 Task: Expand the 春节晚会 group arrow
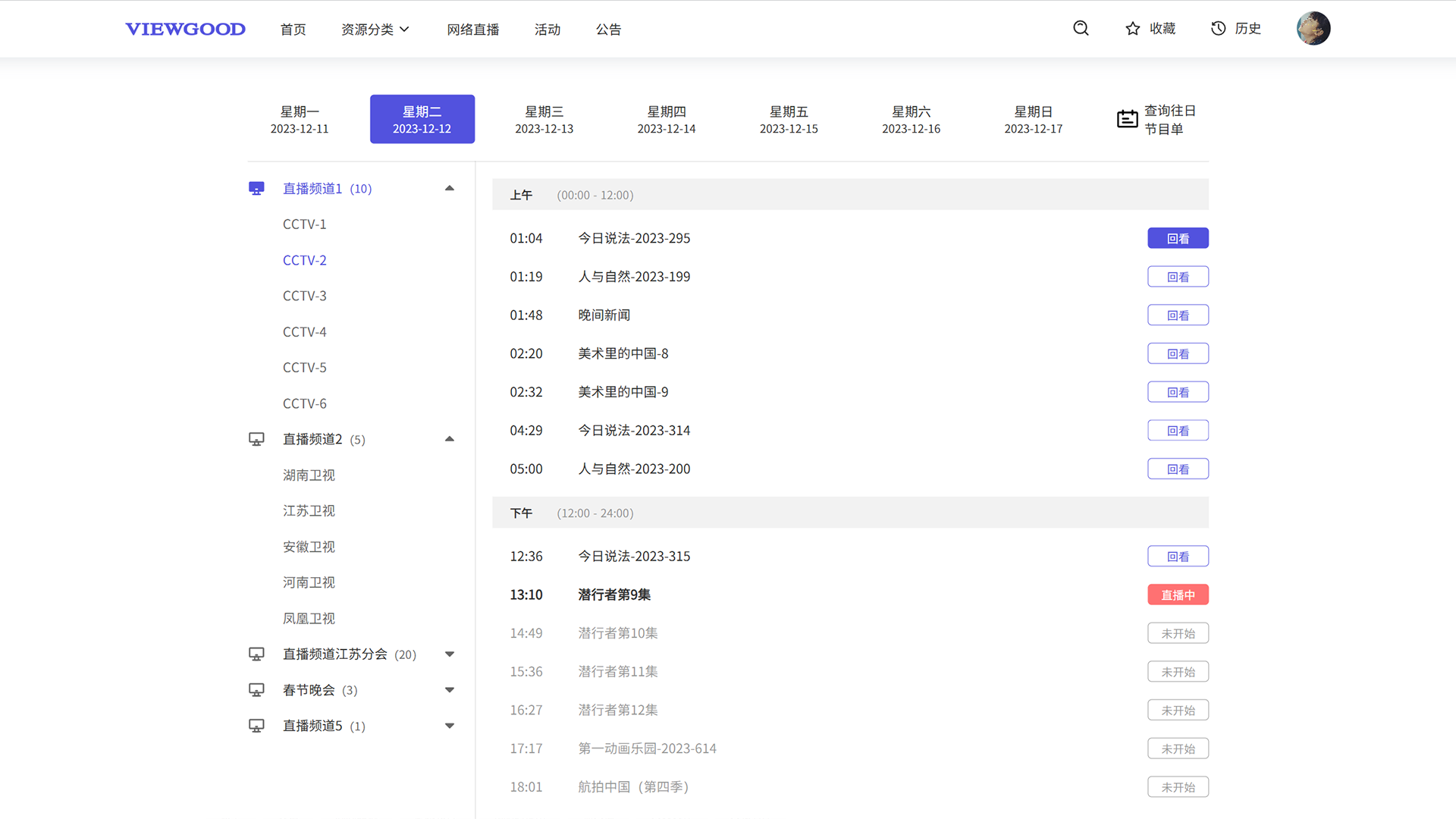pos(449,690)
